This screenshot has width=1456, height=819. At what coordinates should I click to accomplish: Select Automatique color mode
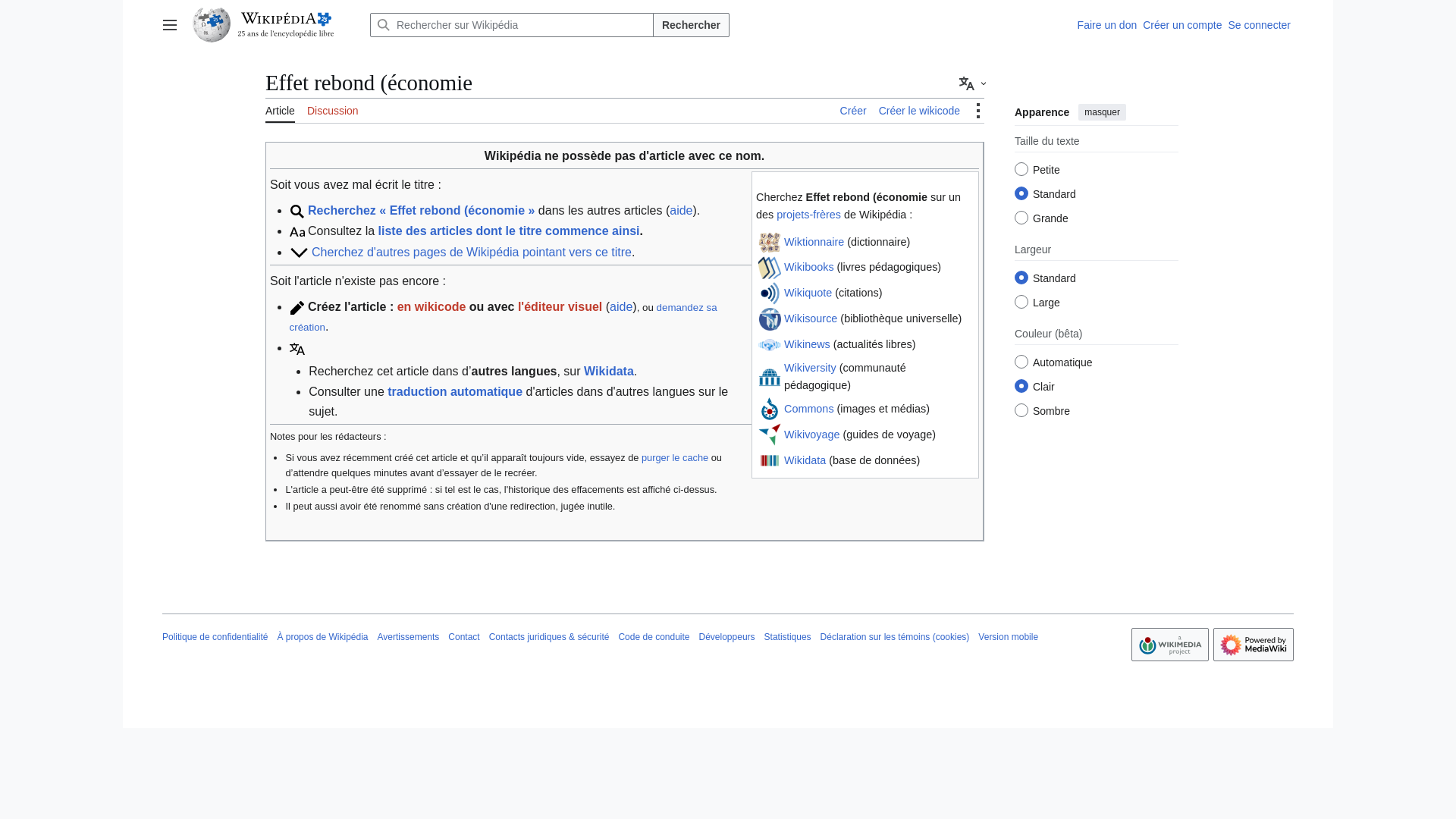tap(1021, 362)
